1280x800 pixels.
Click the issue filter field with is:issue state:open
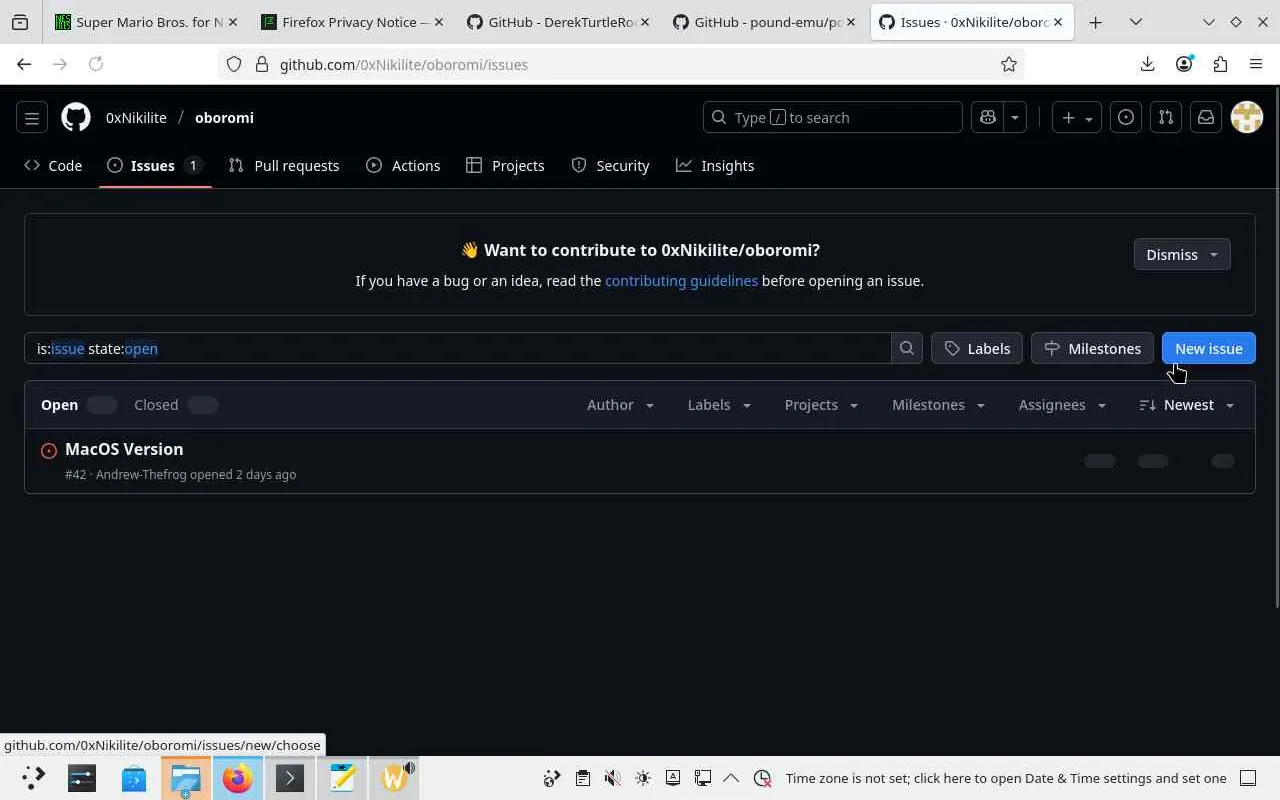(x=458, y=348)
